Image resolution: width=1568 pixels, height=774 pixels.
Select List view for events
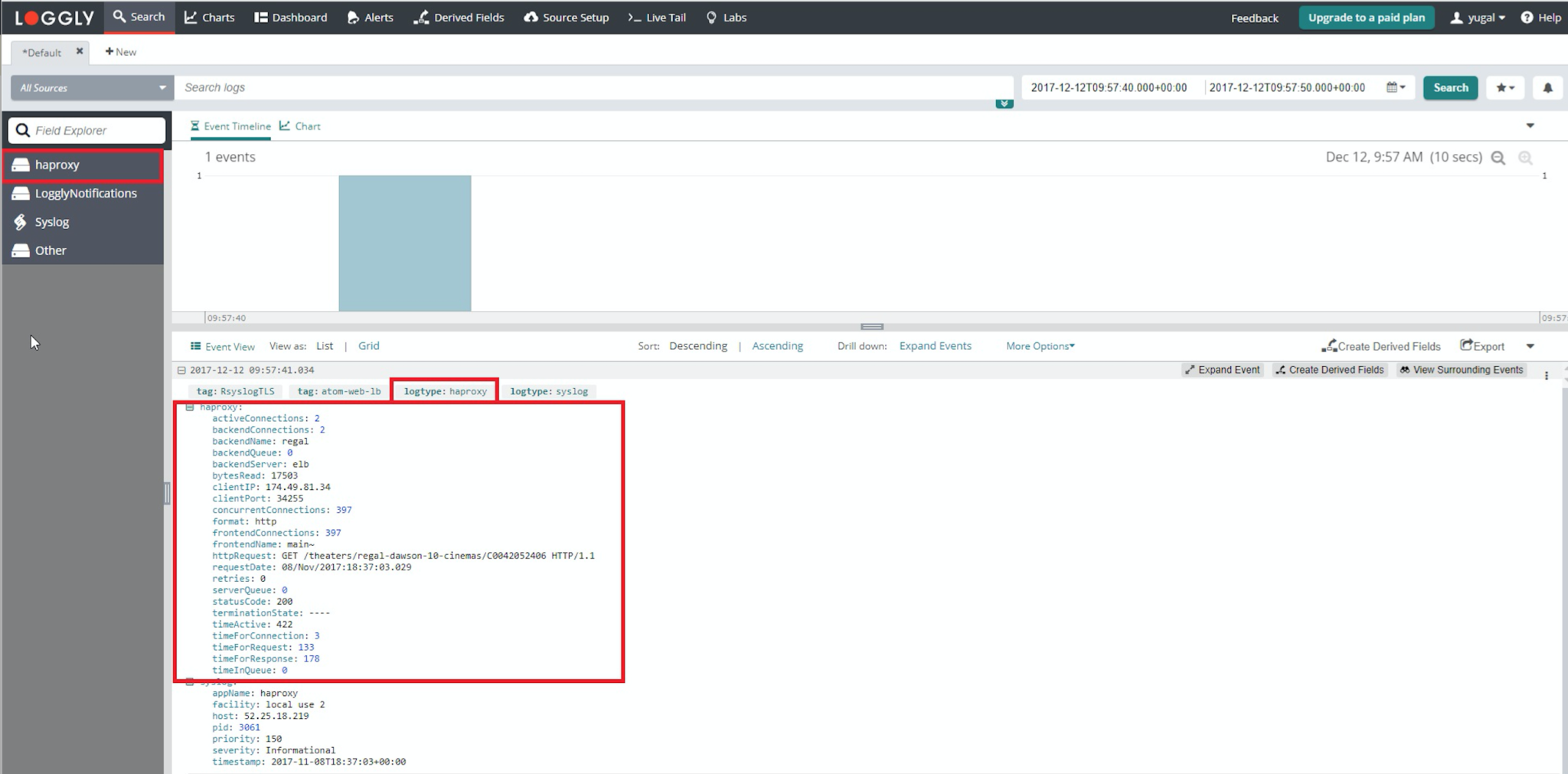pos(325,346)
